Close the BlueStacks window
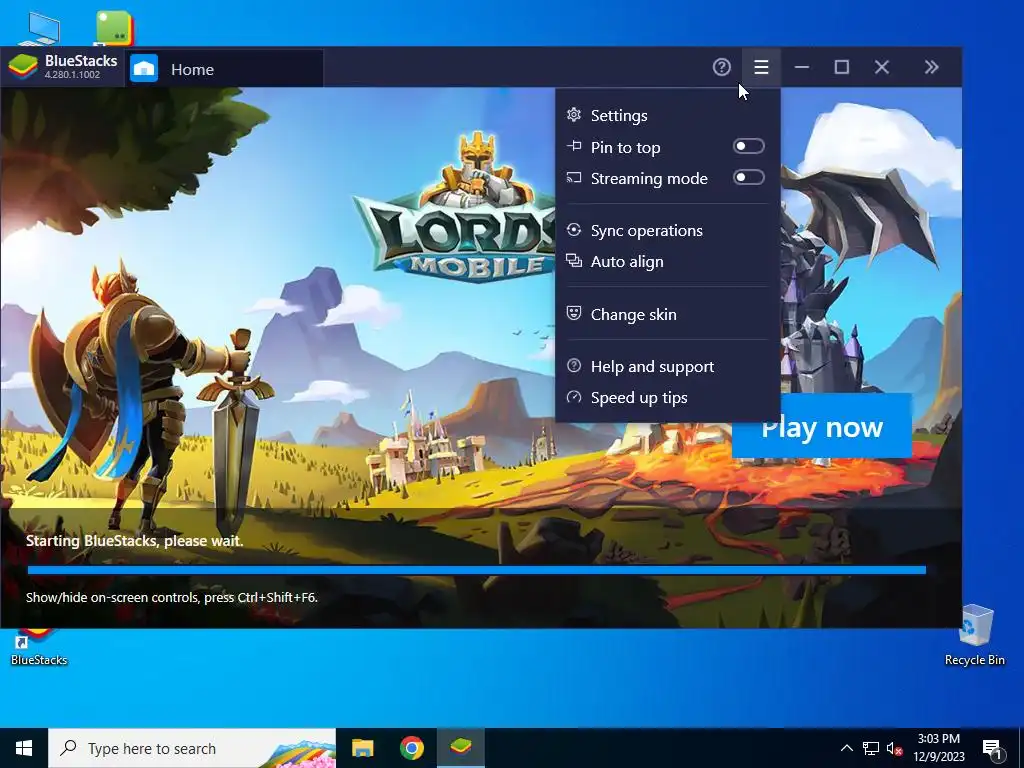This screenshot has height=768, width=1024. coord(882,67)
